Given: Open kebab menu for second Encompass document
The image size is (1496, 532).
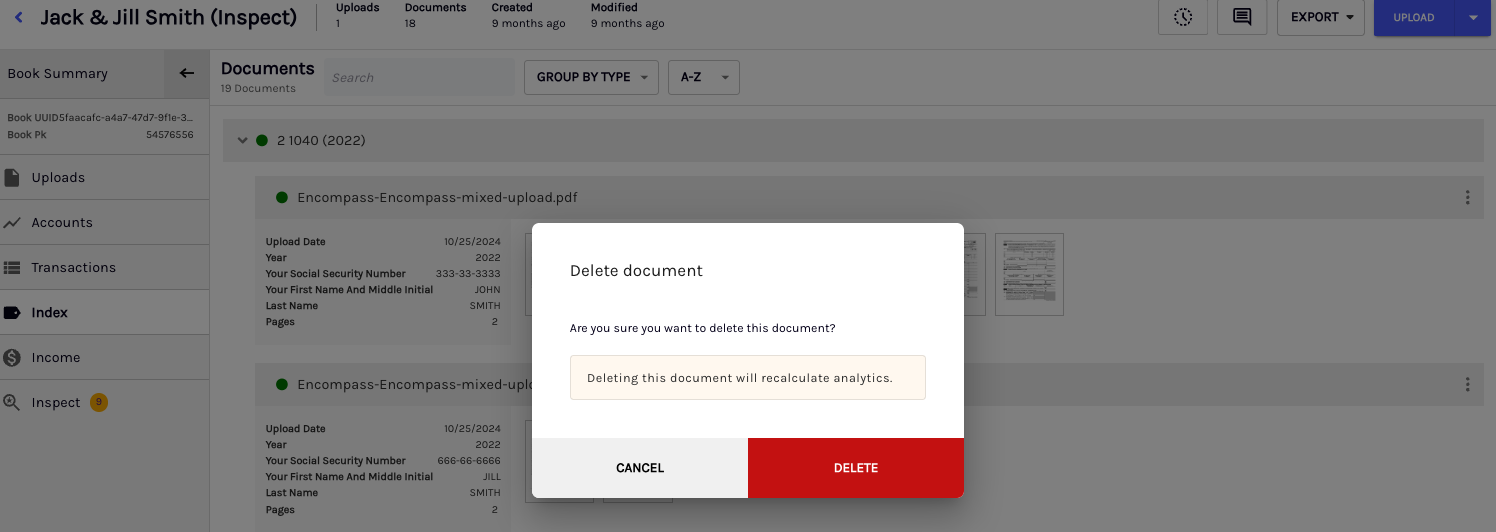Looking at the screenshot, I should [1467, 384].
